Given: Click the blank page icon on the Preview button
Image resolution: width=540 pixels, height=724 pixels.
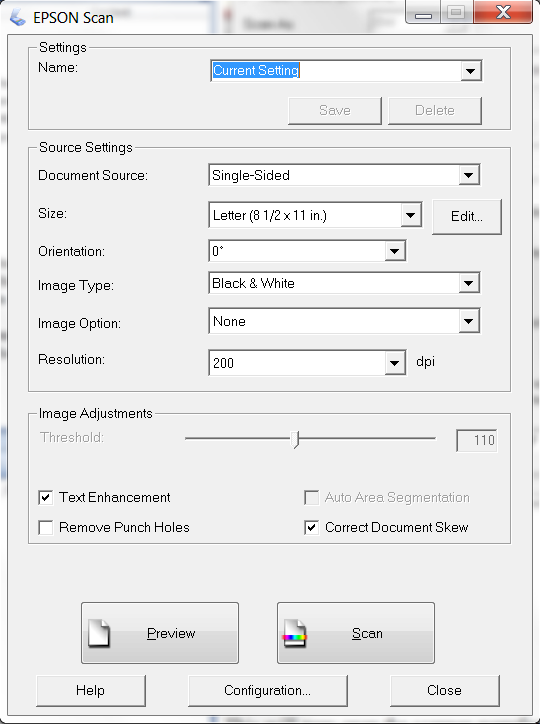Looking at the screenshot, I should pyautogui.click(x=99, y=633).
